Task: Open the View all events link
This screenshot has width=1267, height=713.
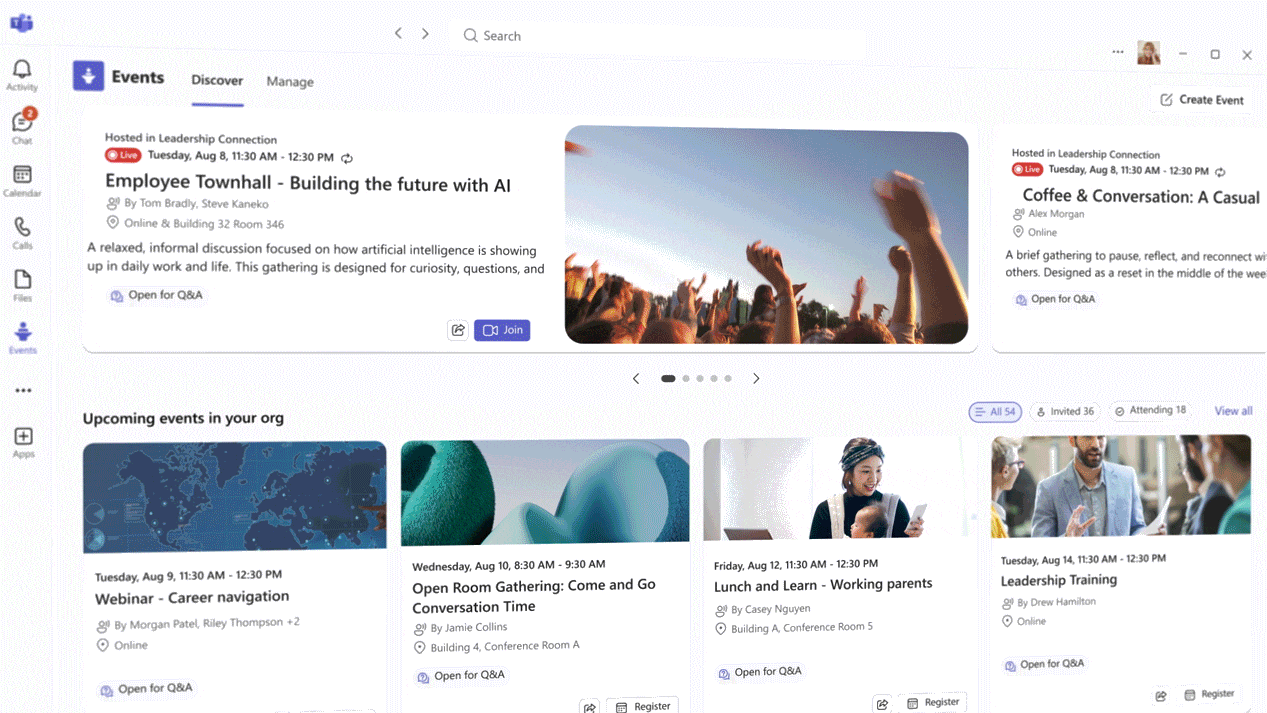Action: [1233, 411]
